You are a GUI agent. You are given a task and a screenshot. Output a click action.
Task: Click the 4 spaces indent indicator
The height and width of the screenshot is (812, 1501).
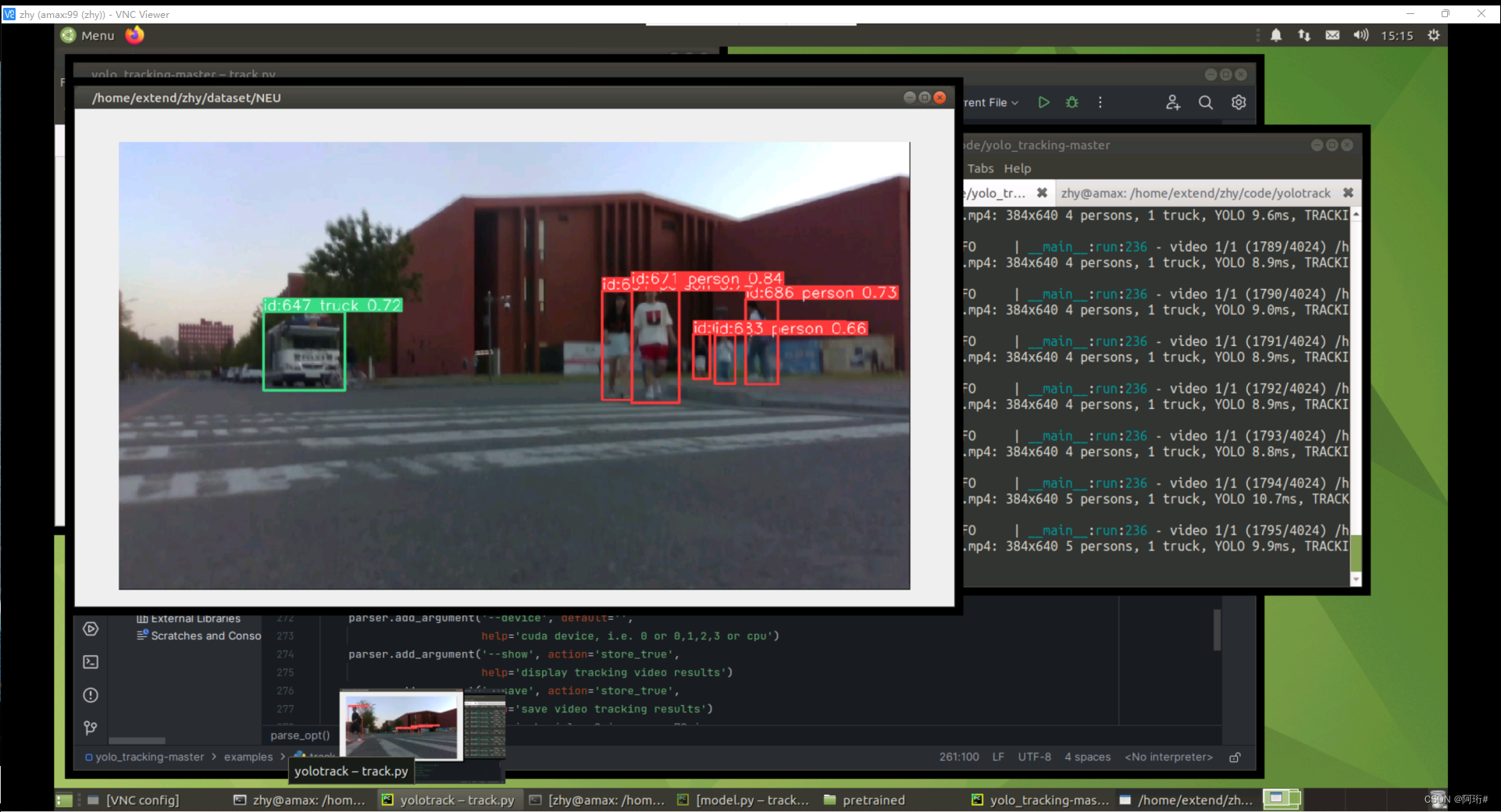(x=1086, y=757)
